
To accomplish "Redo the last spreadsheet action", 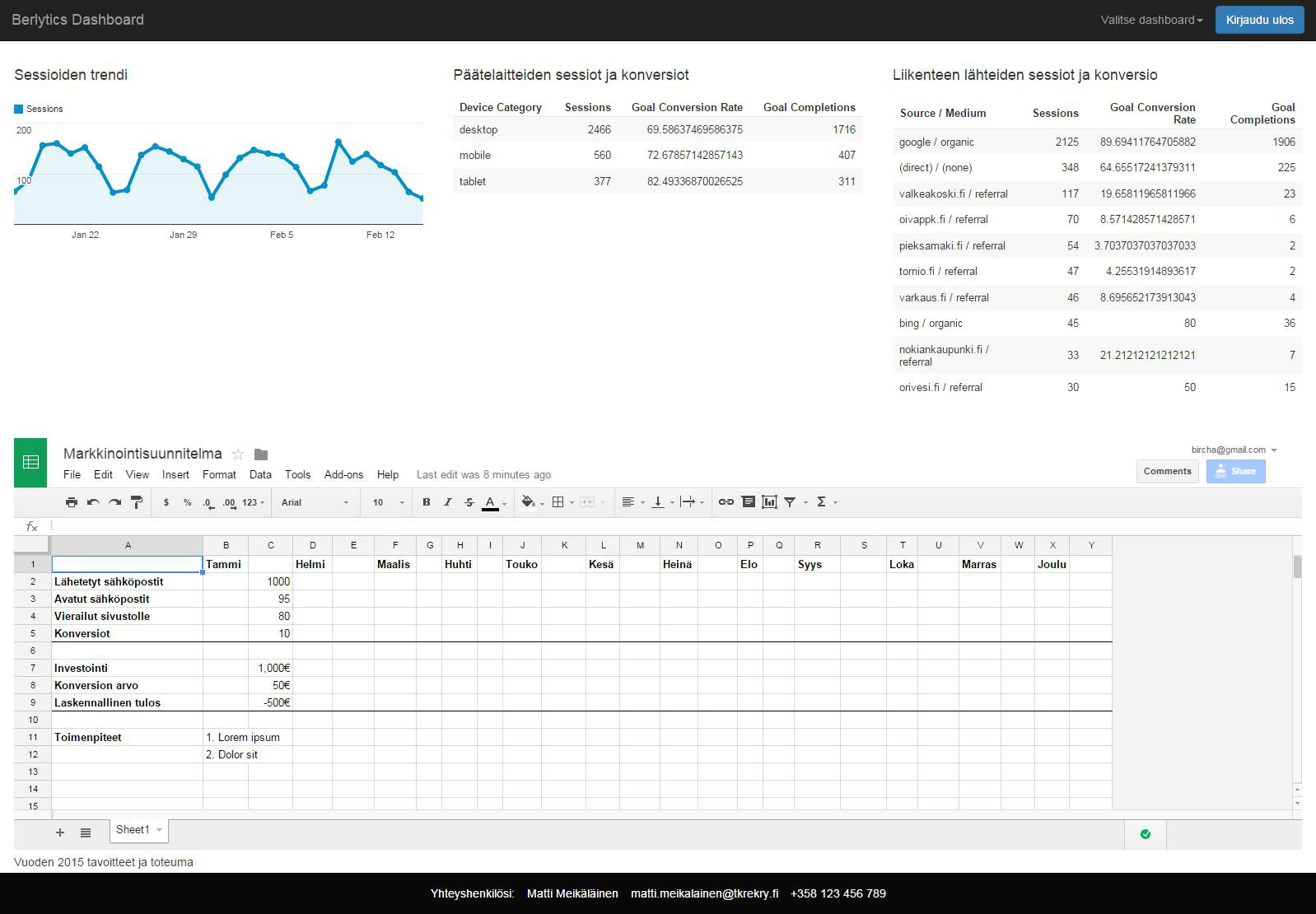I will (x=115, y=502).
